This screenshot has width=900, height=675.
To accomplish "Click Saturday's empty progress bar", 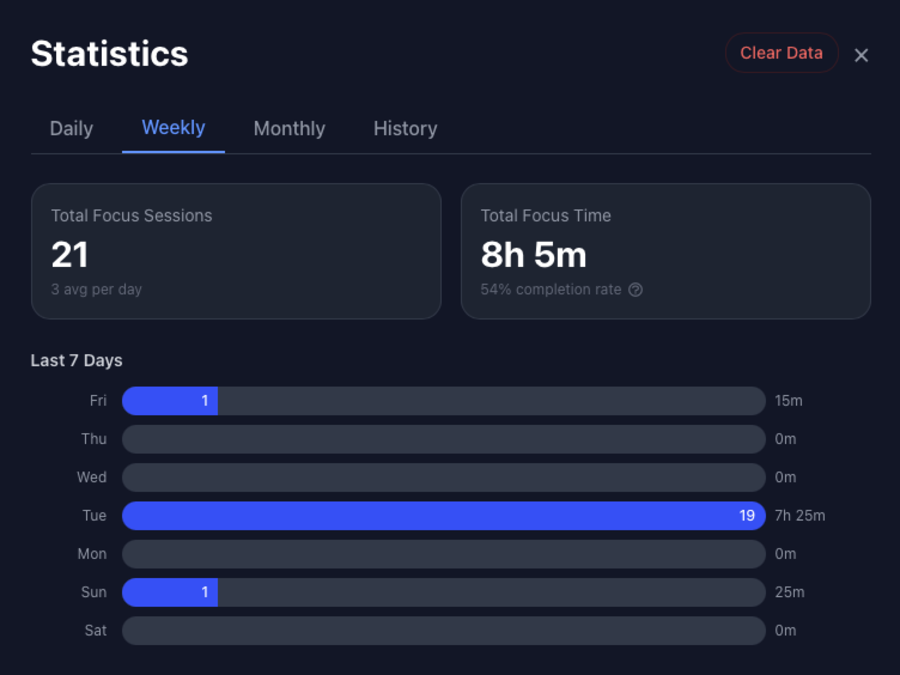I will click(440, 630).
